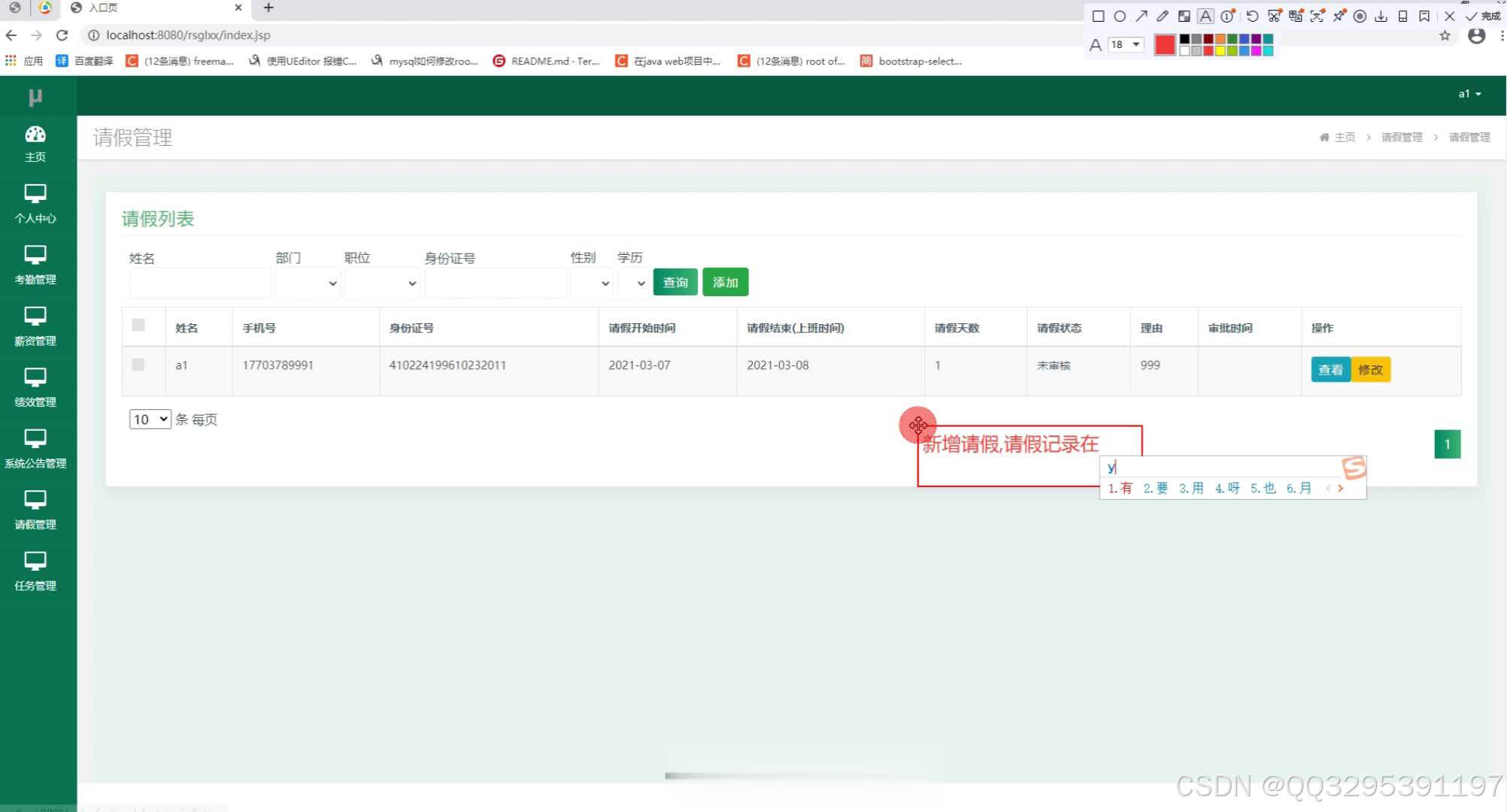Select the arrow annotation tool
Viewport: 1507px width, 812px height.
click(1142, 16)
